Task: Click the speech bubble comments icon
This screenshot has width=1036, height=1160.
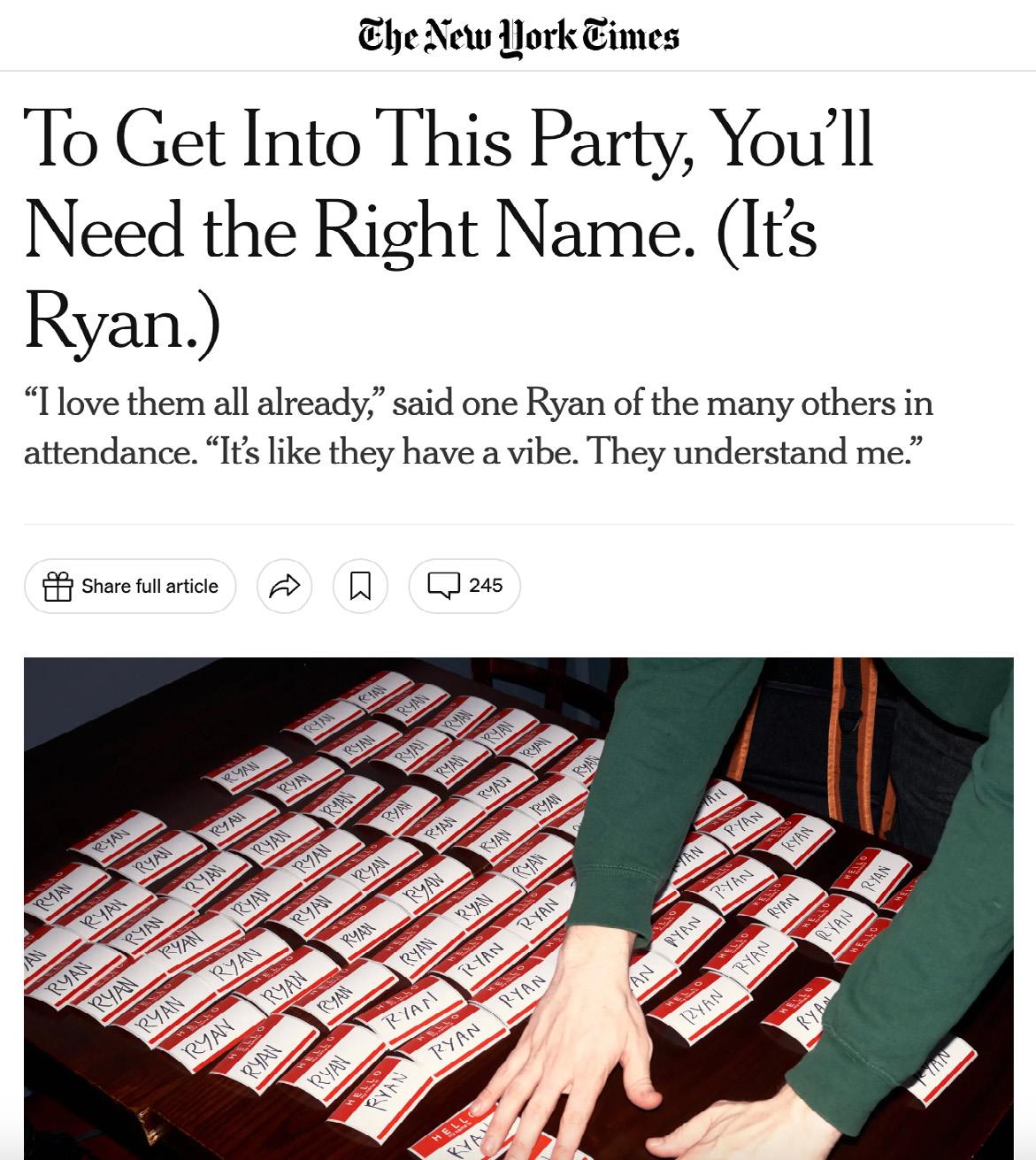Action: coord(444,585)
